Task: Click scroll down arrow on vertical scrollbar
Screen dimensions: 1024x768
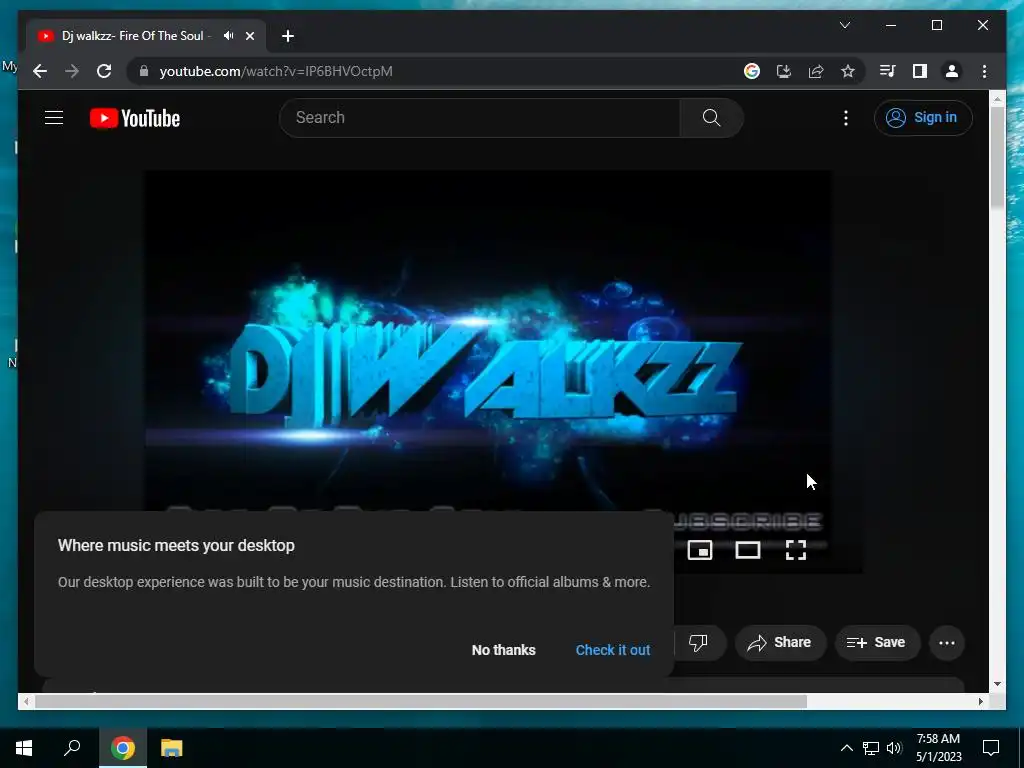Action: coord(997,684)
